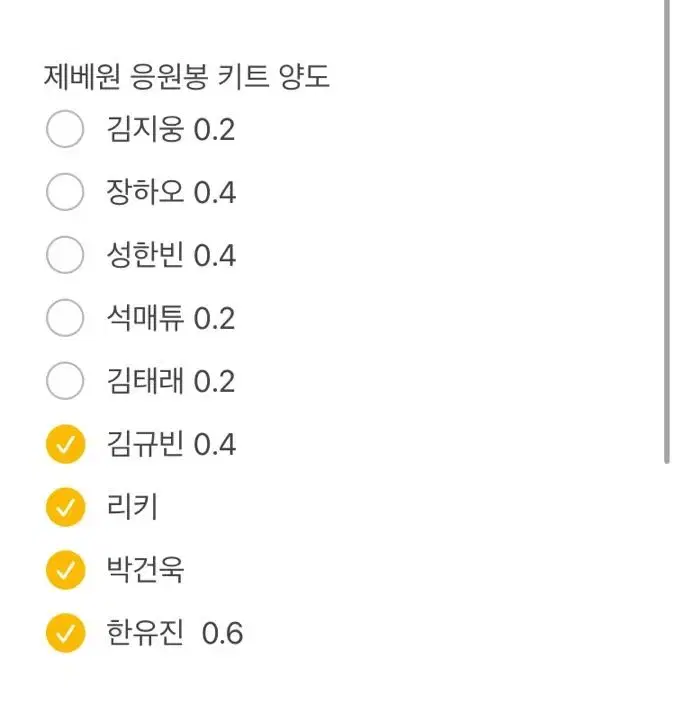
Task: Uncheck the yellow checkmark beside 김규빈 0.4
Action: pyautogui.click(x=65, y=445)
